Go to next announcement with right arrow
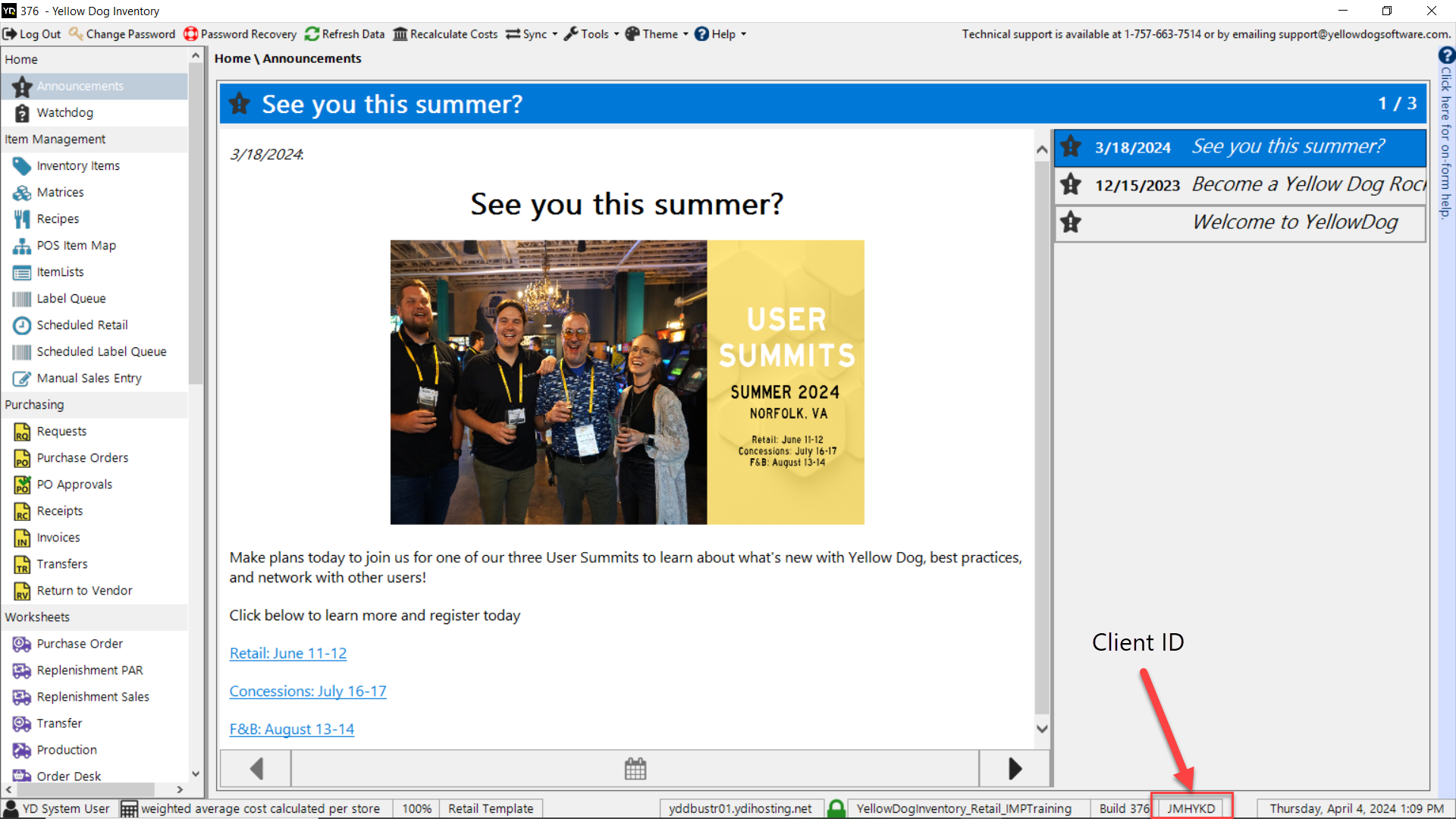1456x819 pixels. tap(1015, 769)
